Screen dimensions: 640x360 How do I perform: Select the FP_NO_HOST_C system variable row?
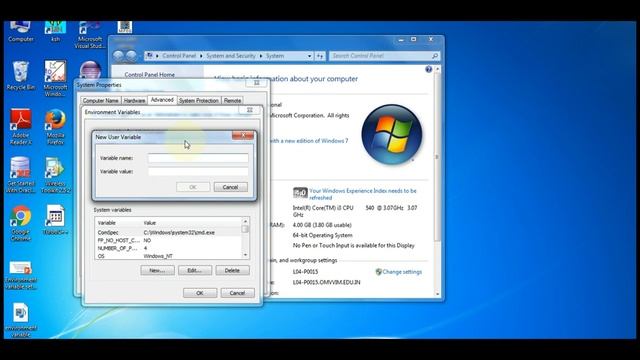(x=168, y=240)
